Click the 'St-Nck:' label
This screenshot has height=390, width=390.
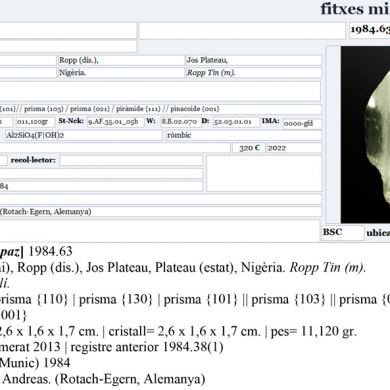71,121
